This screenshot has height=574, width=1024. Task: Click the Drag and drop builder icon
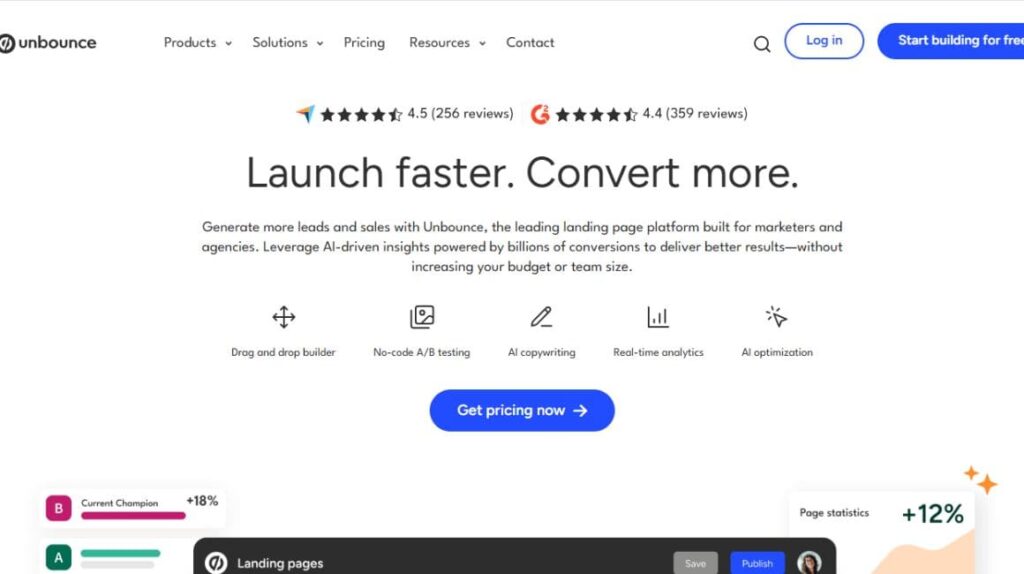coord(284,318)
